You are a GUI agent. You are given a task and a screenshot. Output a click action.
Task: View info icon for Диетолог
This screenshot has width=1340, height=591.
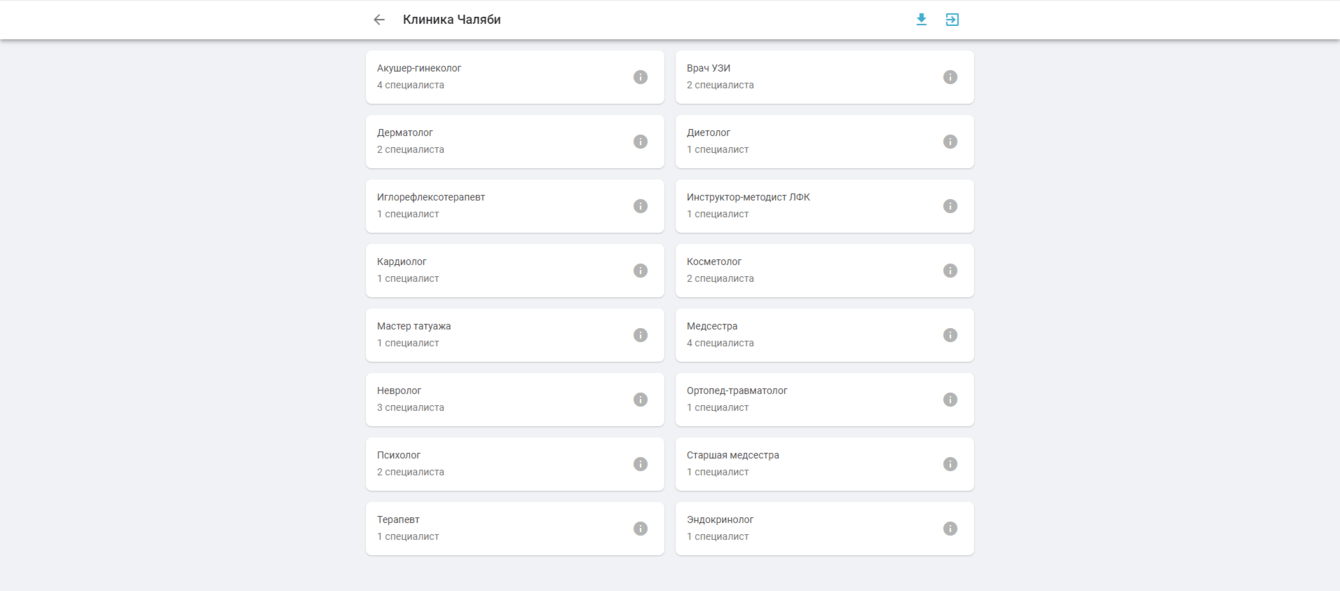(950, 142)
